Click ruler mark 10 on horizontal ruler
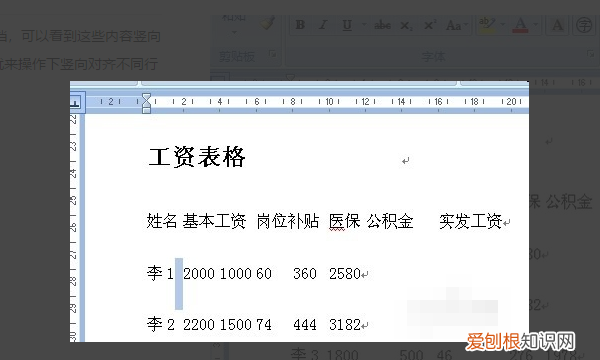Screen dimensions: 600x360 coord(329,102)
